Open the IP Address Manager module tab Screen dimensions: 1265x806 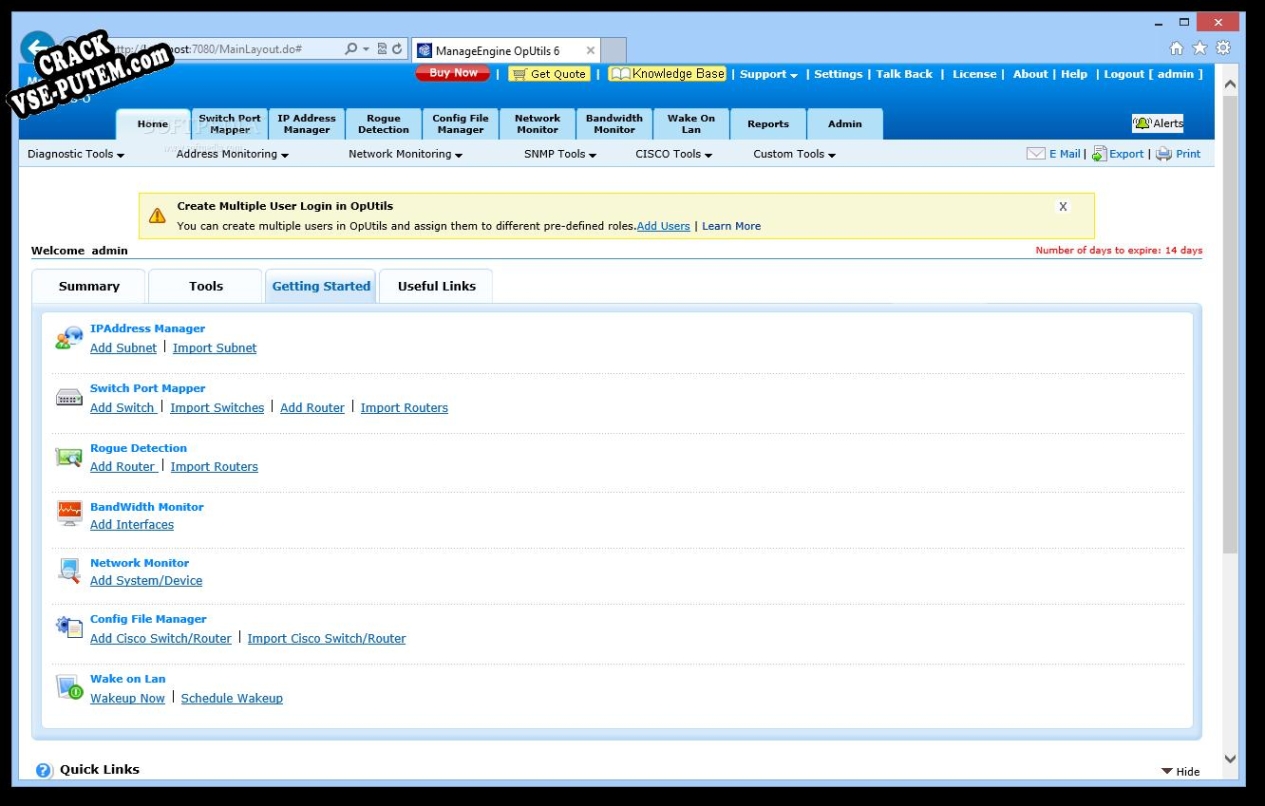[307, 124]
